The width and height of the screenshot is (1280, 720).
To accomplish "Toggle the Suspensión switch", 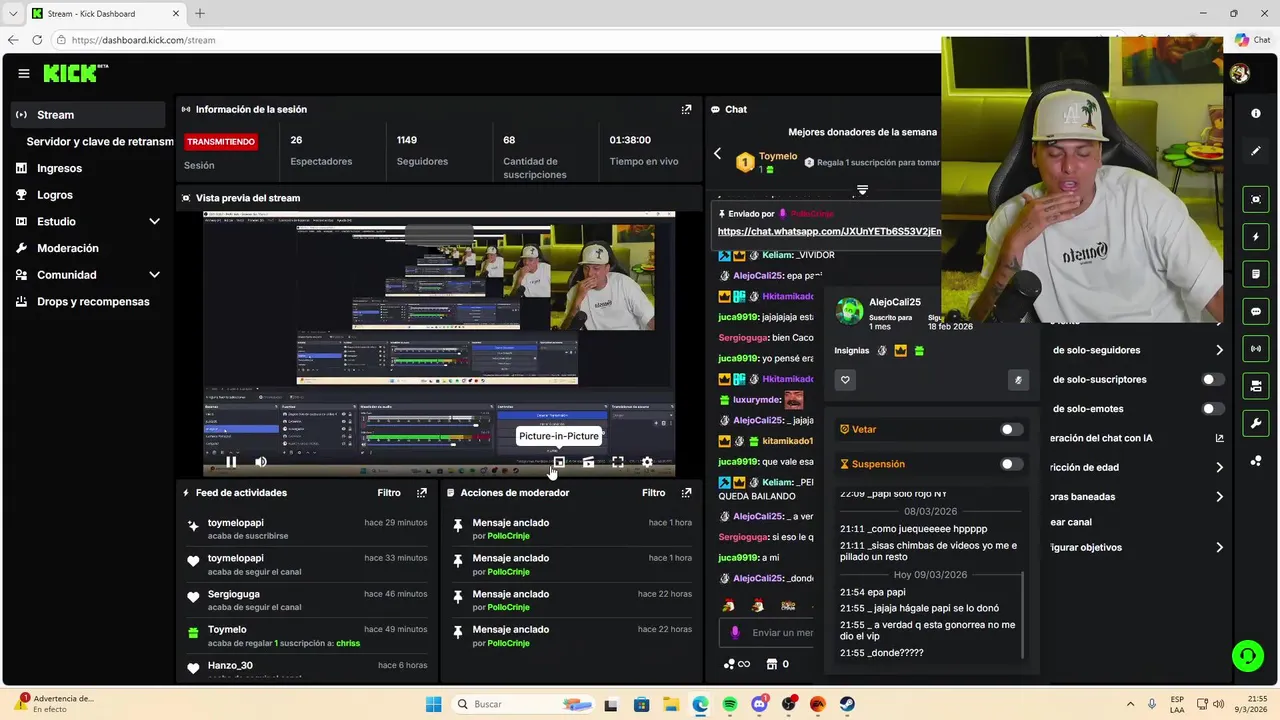I will coord(1012,464).
